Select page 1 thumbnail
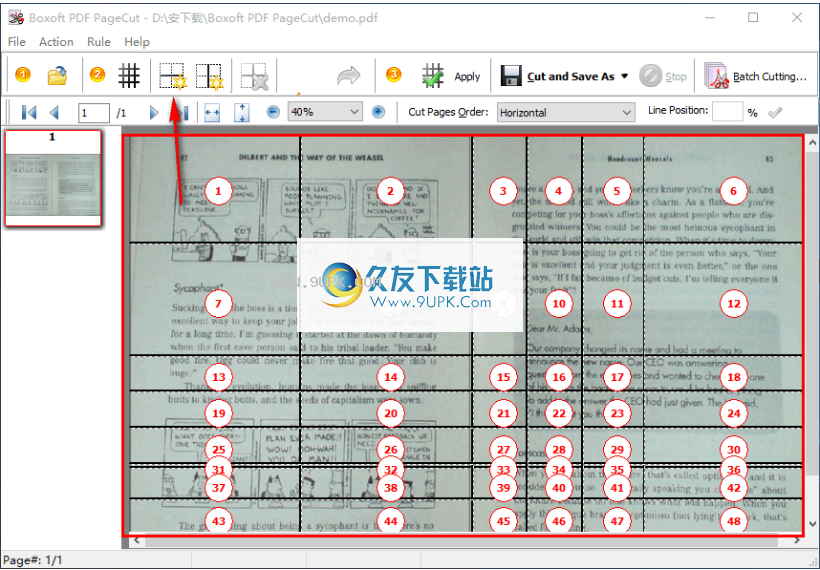 click(x=53, y=178)
